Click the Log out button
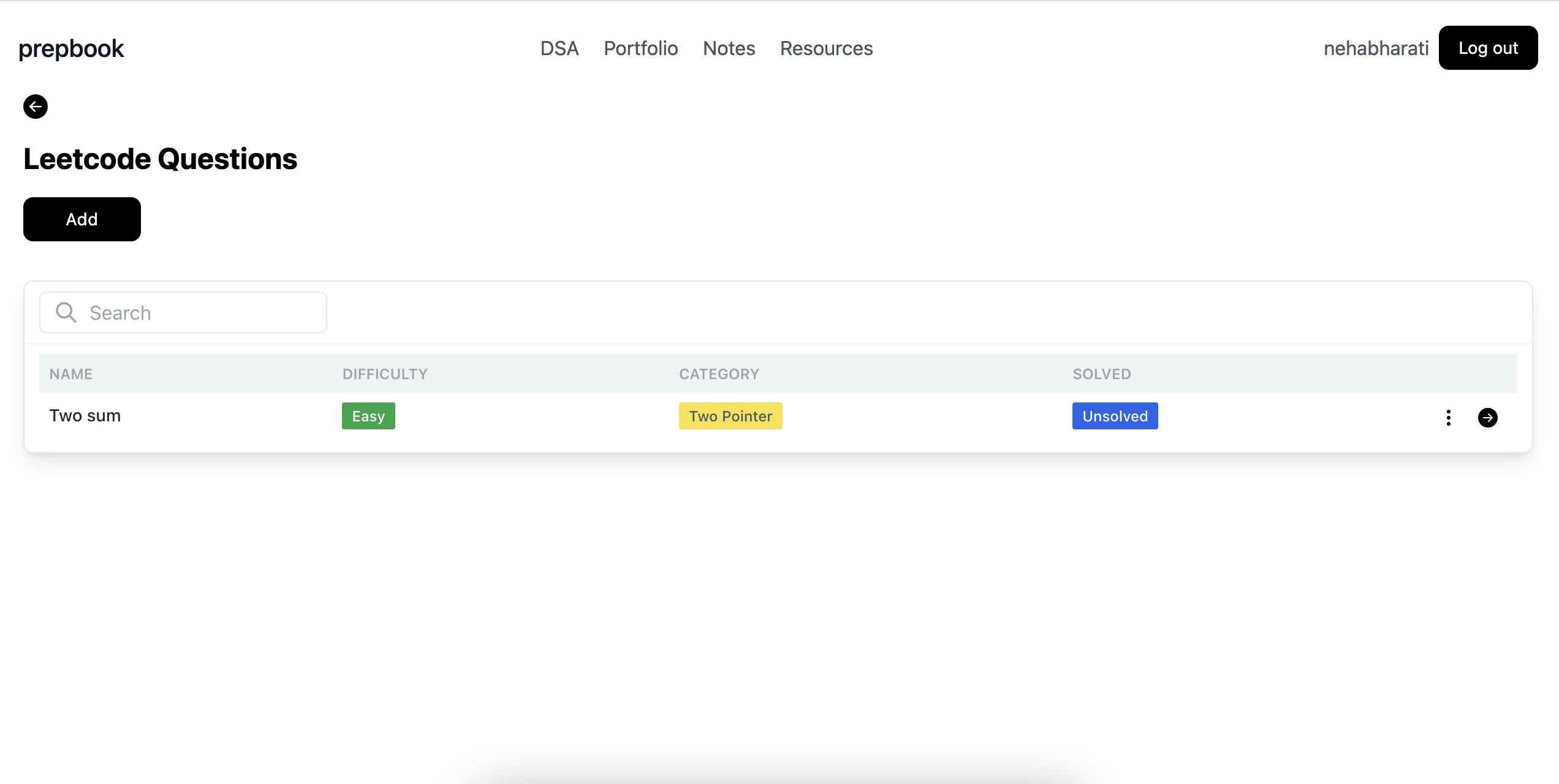The image size is (1559, 784). coord(1488,48)
